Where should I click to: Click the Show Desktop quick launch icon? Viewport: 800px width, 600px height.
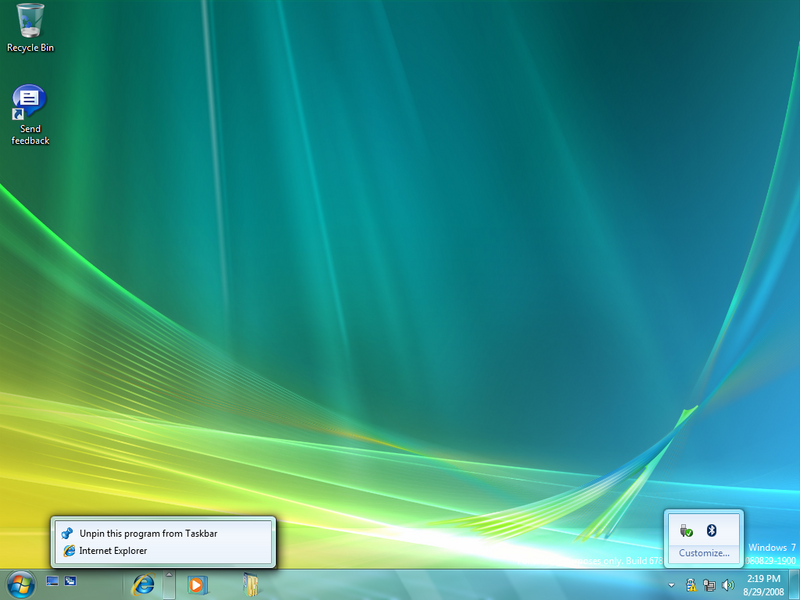pyautogui.click(x=53, y=581)
